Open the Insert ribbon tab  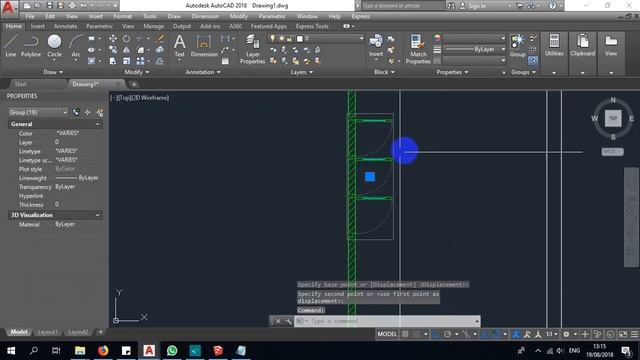[x=38, y=26]
